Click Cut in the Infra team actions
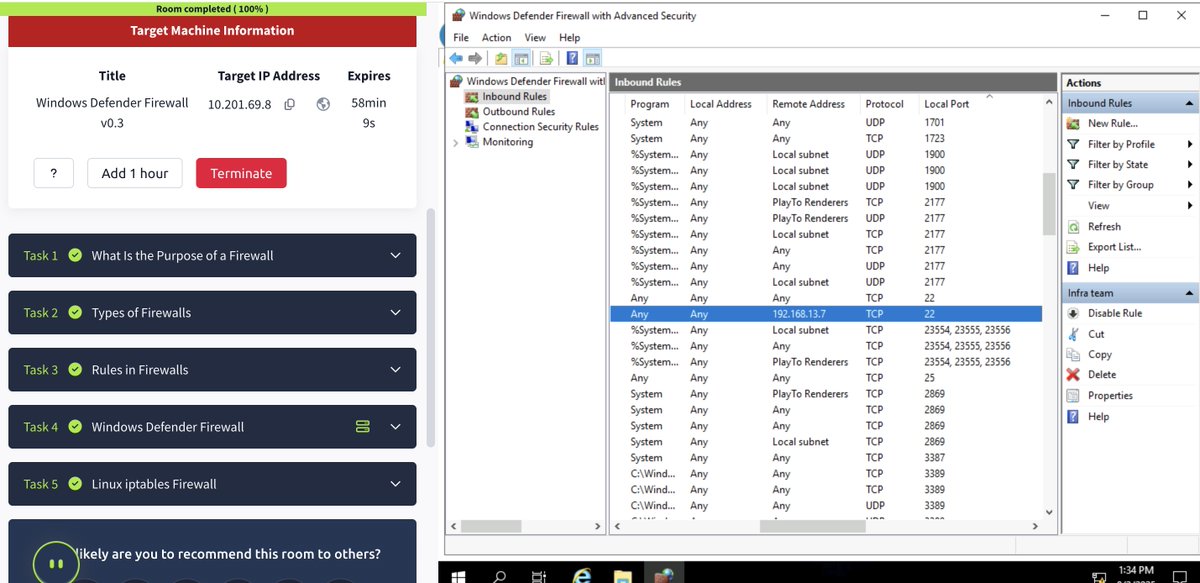This screenshot has height=583, width=1200. click(1096, 334)
